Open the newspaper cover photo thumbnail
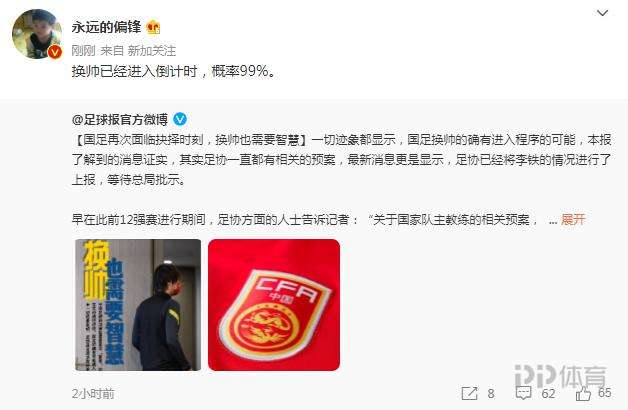This screenshot has width=628, height=410. [x=138, y=305]
